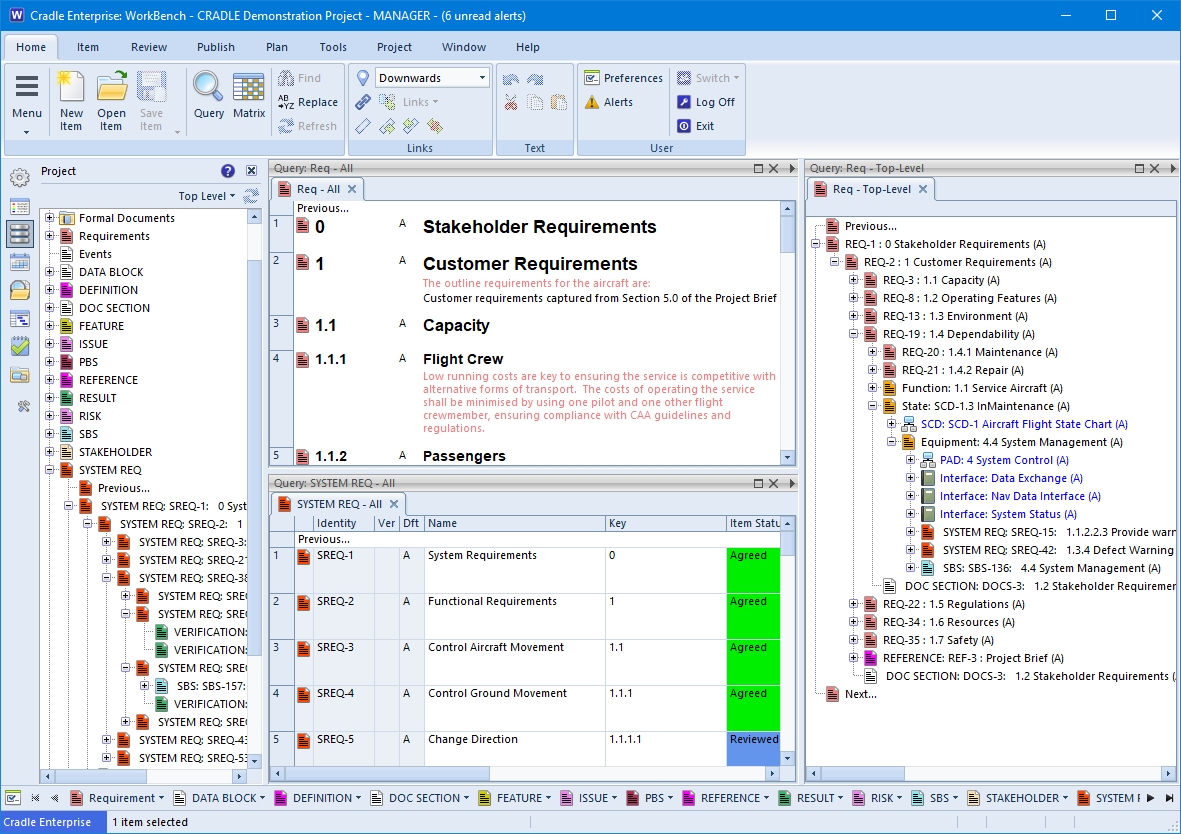Select the crossed tools icon in Project sidebar
Screen dimensions: 1181x834
pos(23,406)
